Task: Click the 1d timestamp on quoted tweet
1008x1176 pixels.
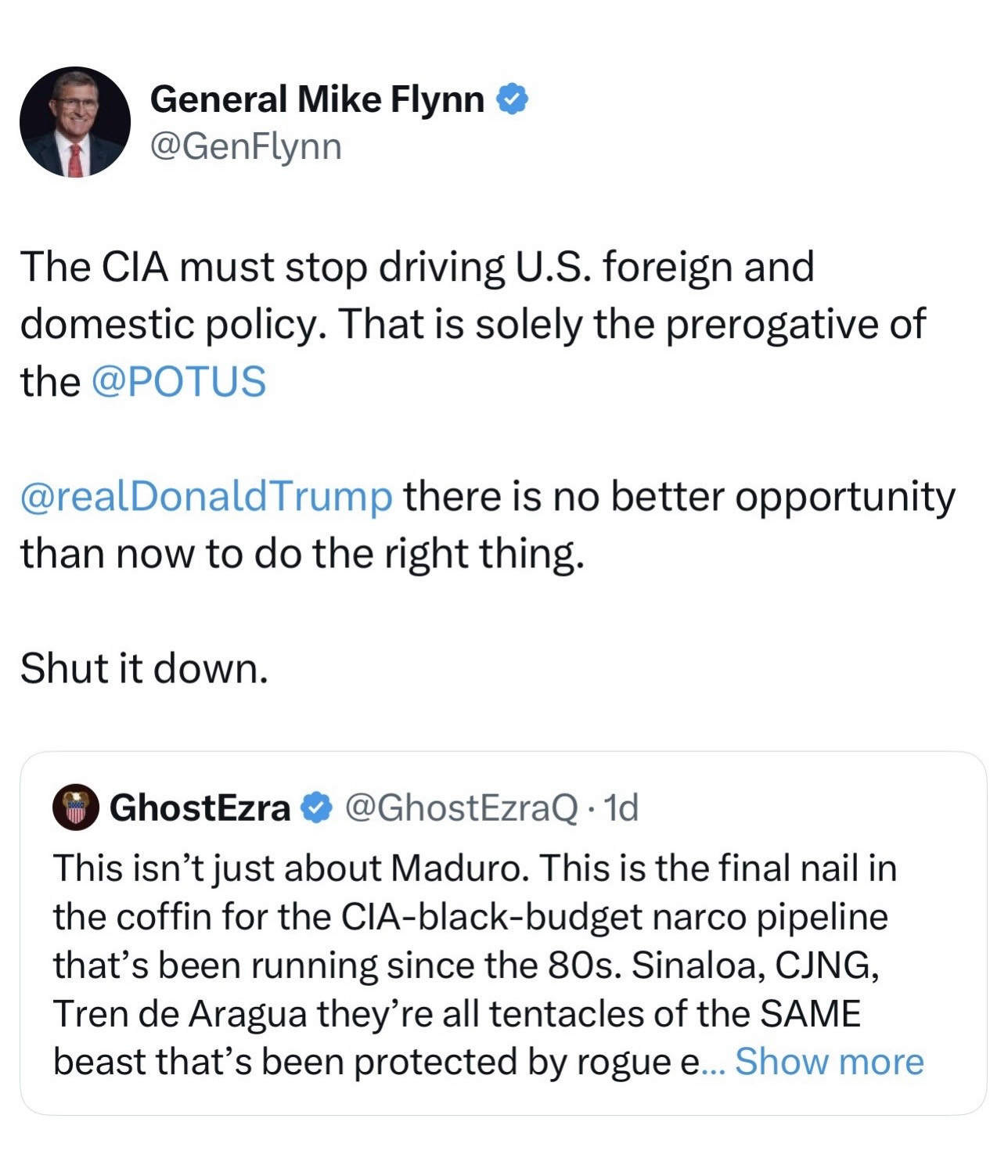Action: click(622, 807)
